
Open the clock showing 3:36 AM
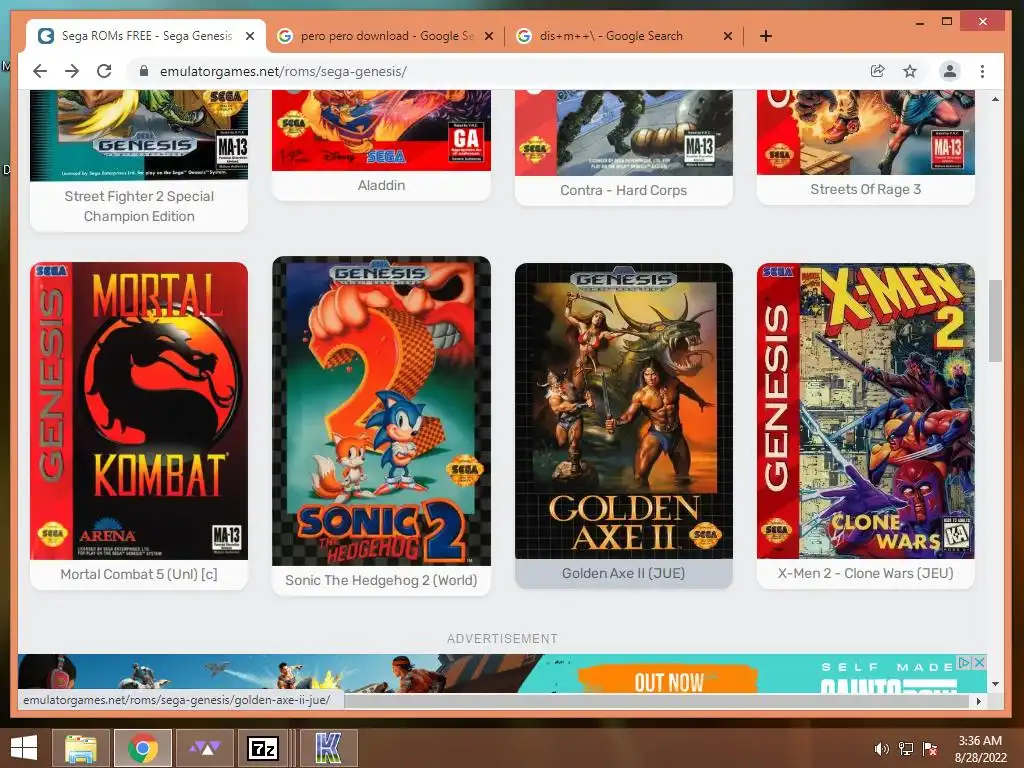tap(980, 748)
